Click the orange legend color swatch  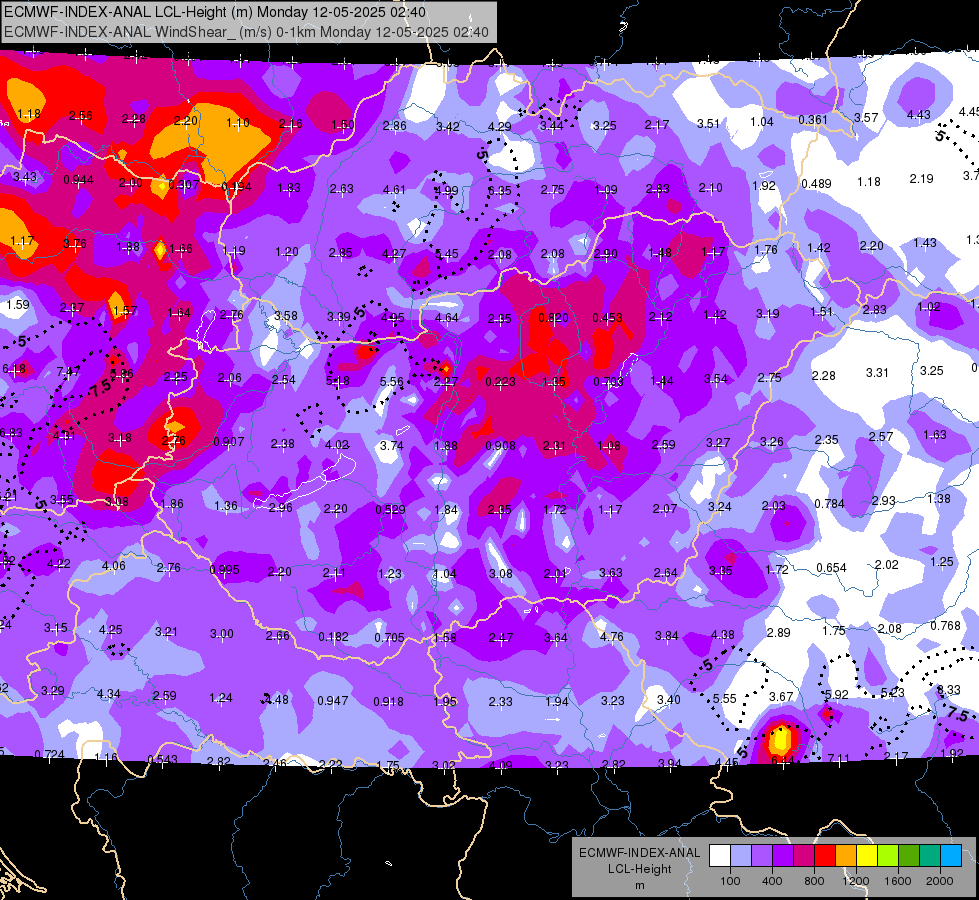(x=846, y=855)
